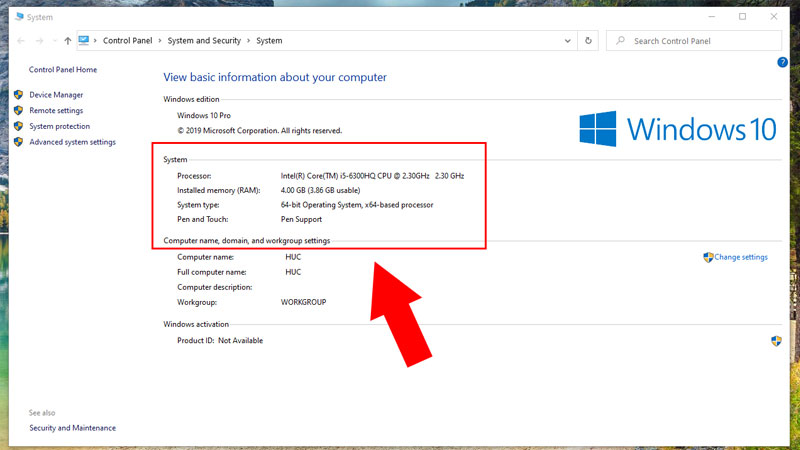This screenshot has height=450, width=800.
Task: Select the System and Security breadcrumb
Action: [205, 41]
